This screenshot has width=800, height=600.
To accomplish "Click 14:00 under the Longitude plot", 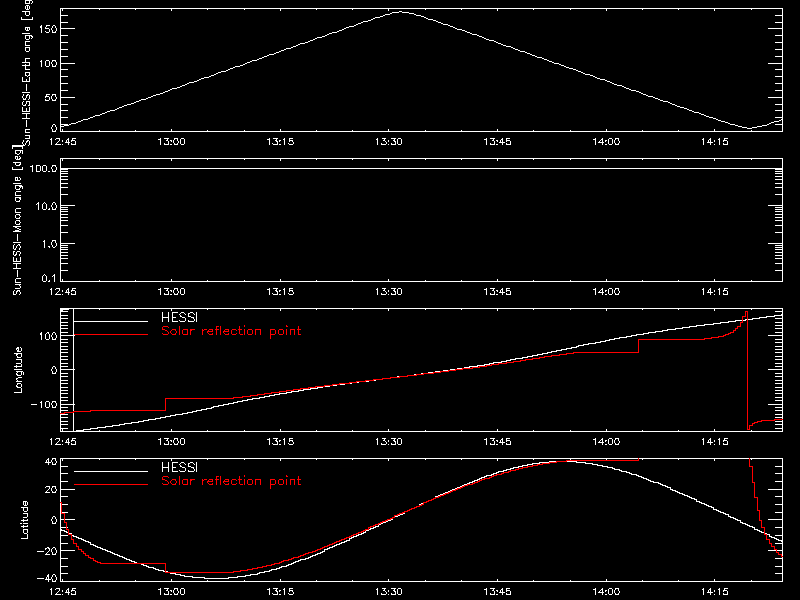I will point(606,441).
